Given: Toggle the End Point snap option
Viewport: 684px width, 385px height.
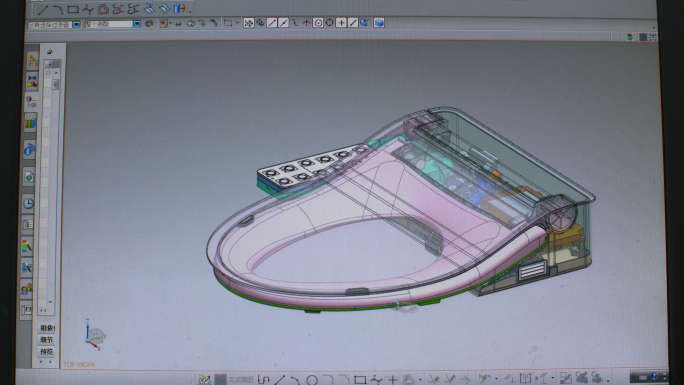Looking at the screenshot, I should [x=271, y=23].
